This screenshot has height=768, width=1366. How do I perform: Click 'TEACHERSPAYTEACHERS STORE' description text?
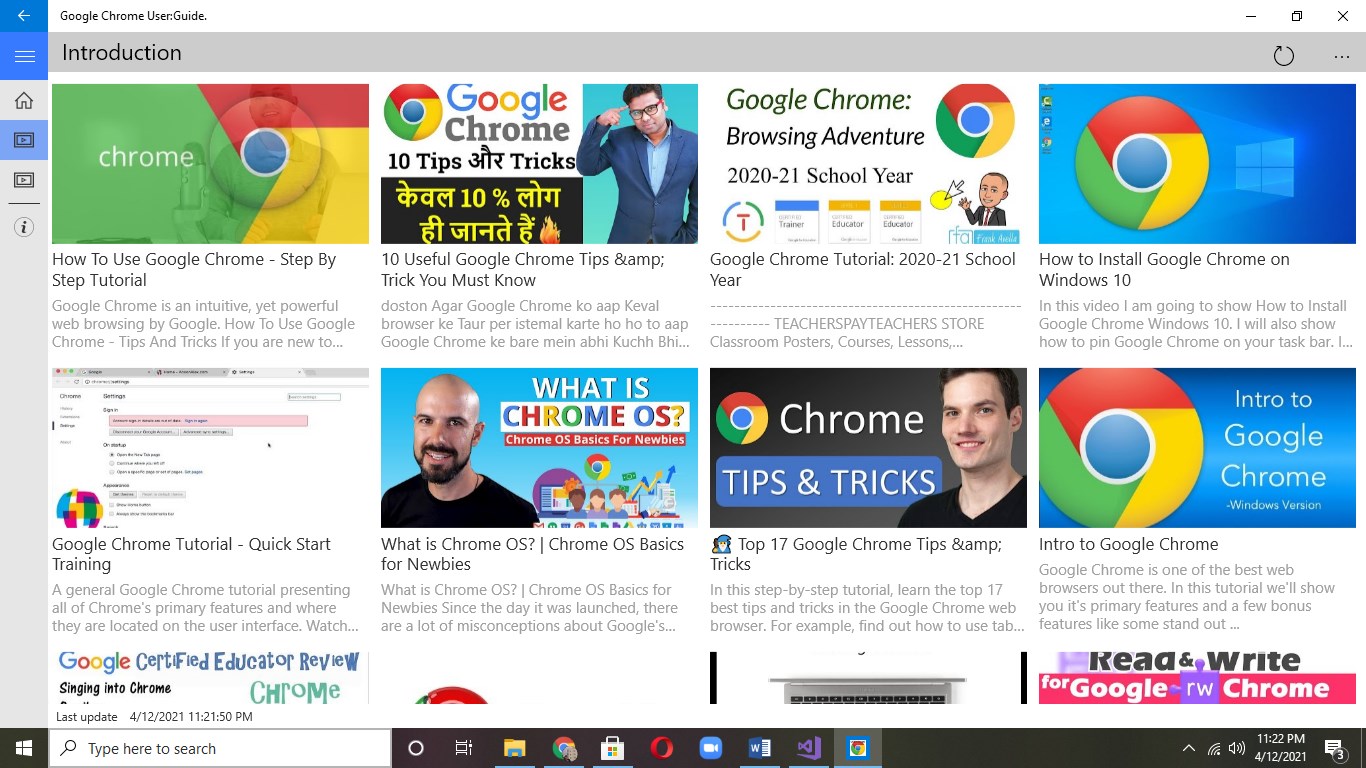point(865,324)
